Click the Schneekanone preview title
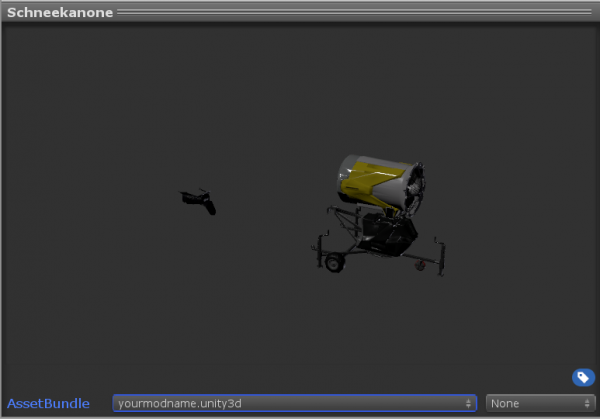Image resolution: width=600 pixels, height=419 pixels. [60, 13]
